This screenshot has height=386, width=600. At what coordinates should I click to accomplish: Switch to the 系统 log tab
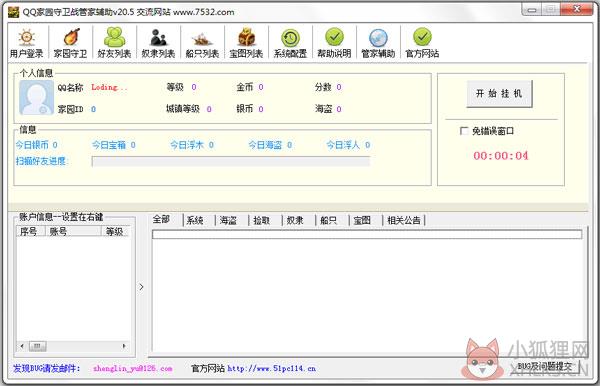pyautogui.click(x=195, y=220)
